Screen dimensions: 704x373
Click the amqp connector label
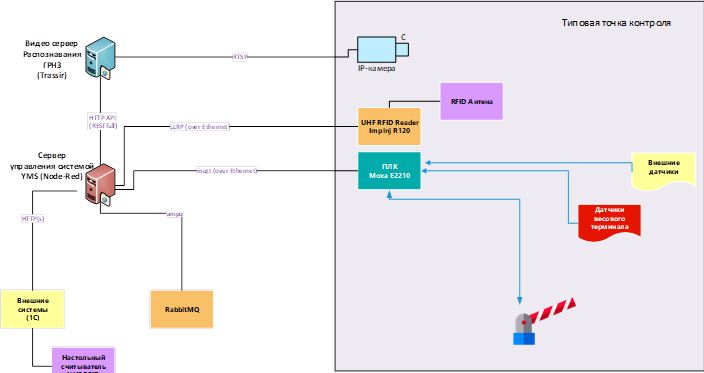174,214
